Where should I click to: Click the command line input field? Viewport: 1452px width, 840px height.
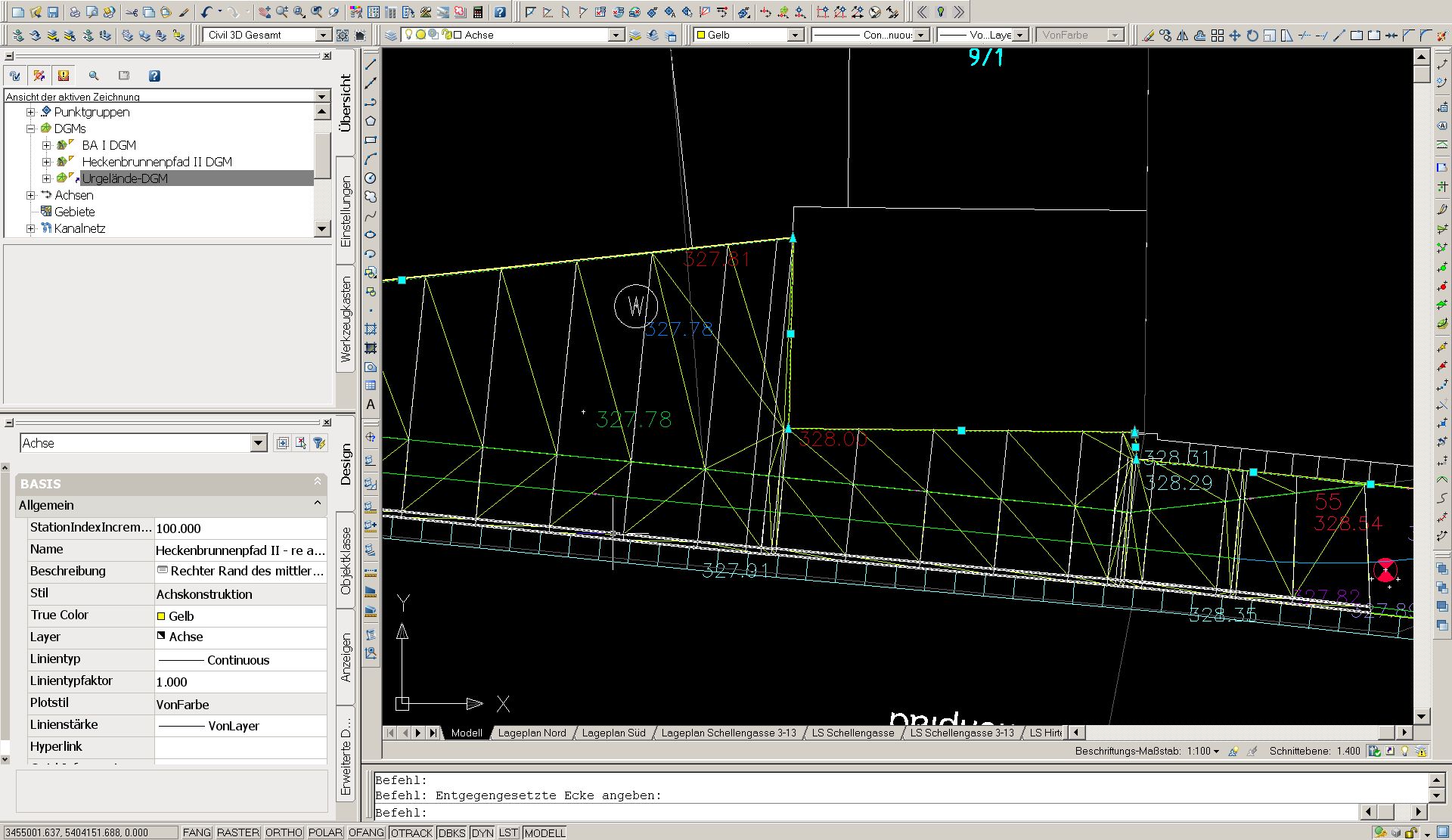(x=866, y=813)
